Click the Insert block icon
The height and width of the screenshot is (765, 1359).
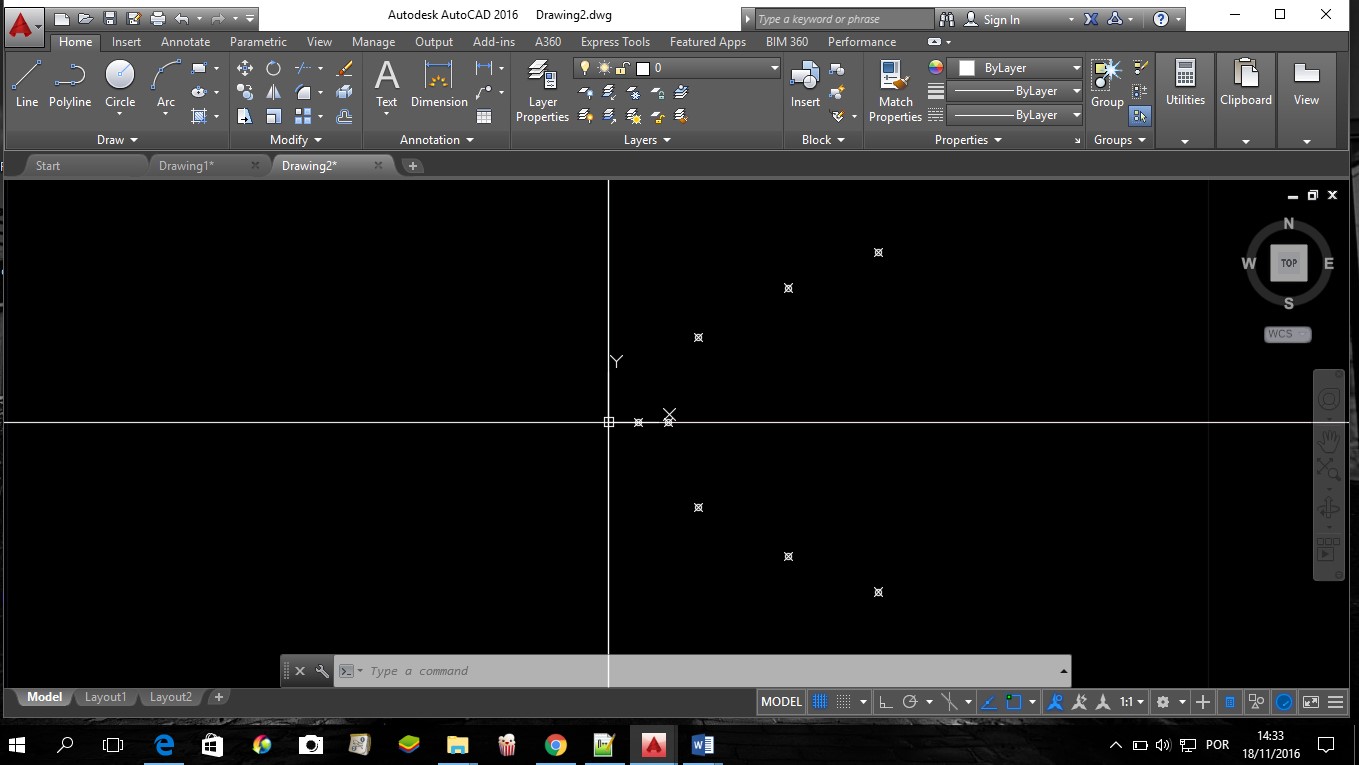pos(805,84)
